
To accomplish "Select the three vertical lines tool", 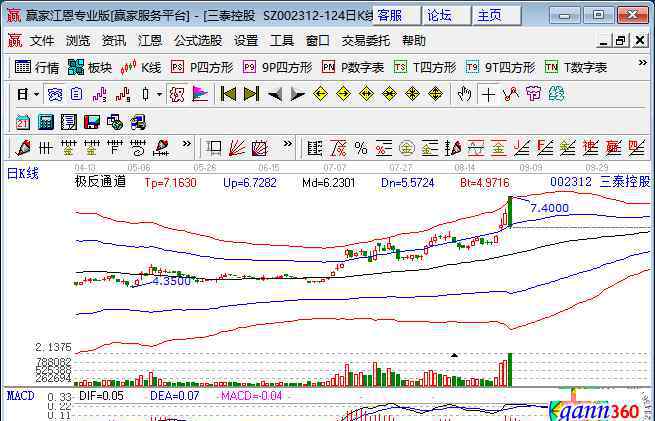I will tap(45, 148).
